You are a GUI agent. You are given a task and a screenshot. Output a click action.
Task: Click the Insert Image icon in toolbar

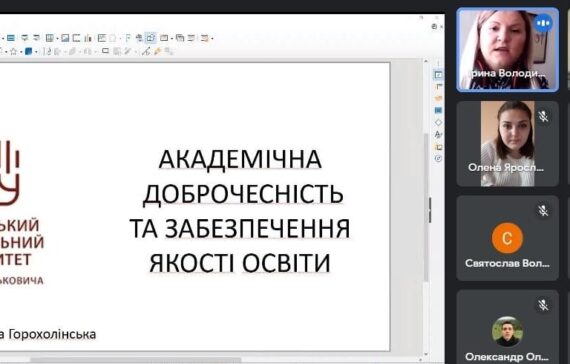pyautogui.click(x=65, y=38)
